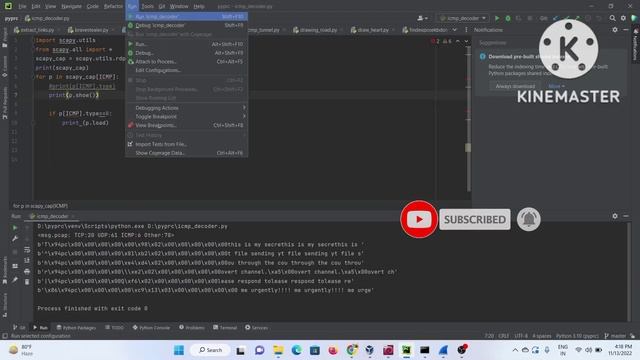Select Debug 'icmp_decoder' menu entry
The height and width of the screenshot is (360, 640).
[187, 25]
